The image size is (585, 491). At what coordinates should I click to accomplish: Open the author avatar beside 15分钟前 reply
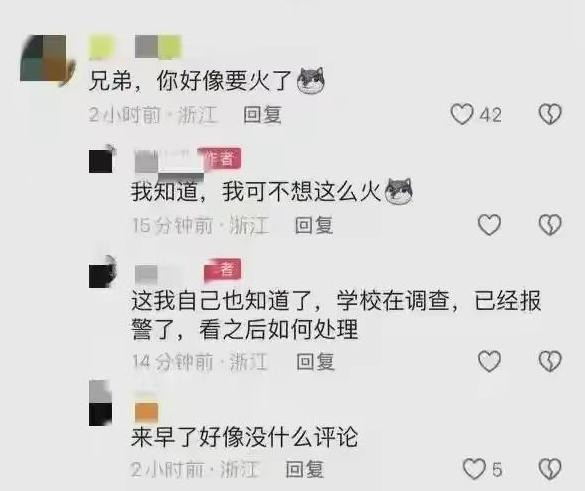point(102,160)
